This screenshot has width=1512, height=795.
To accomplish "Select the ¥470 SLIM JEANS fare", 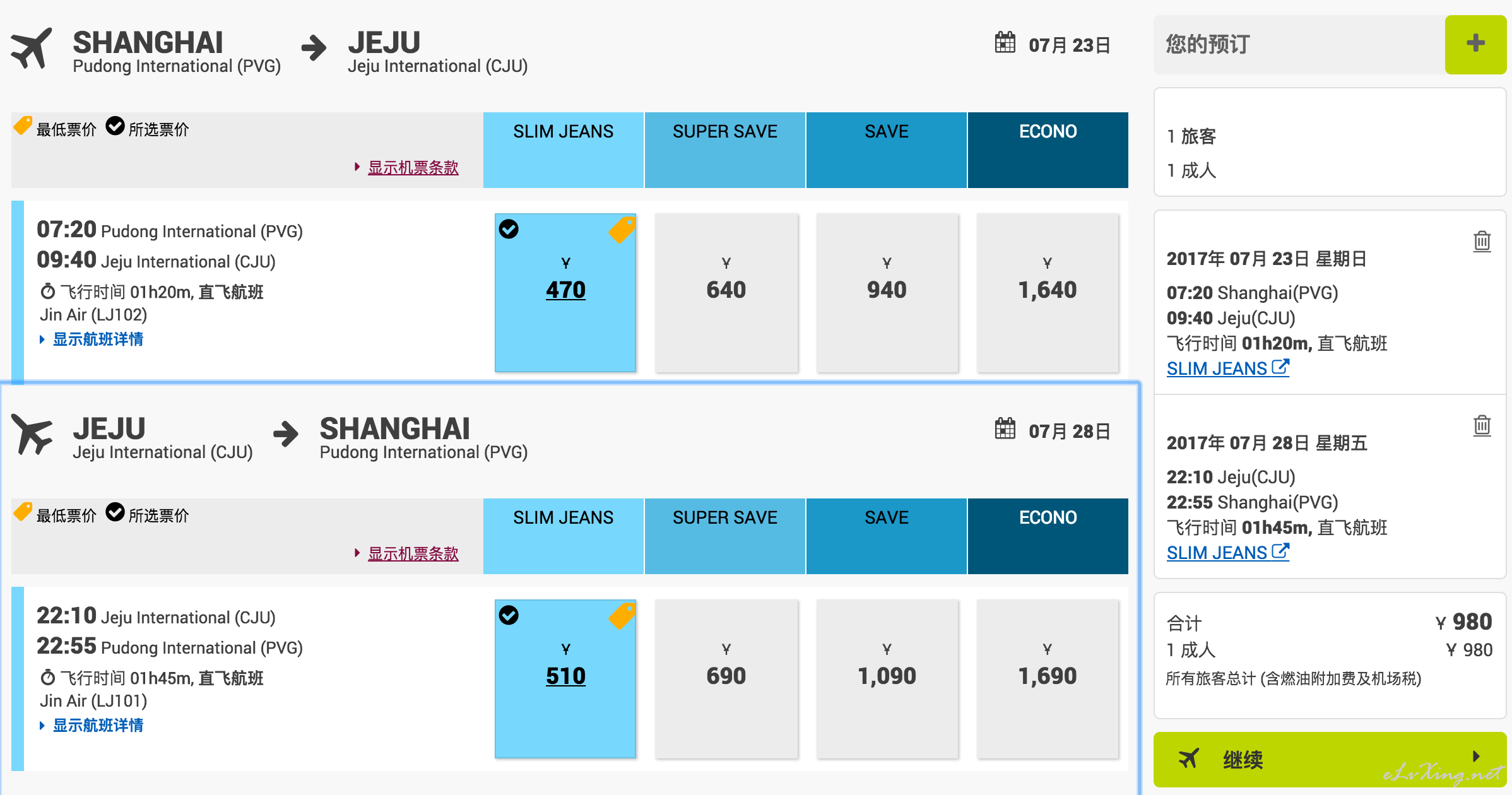I will pyautogui.click(x=565, y=293).
